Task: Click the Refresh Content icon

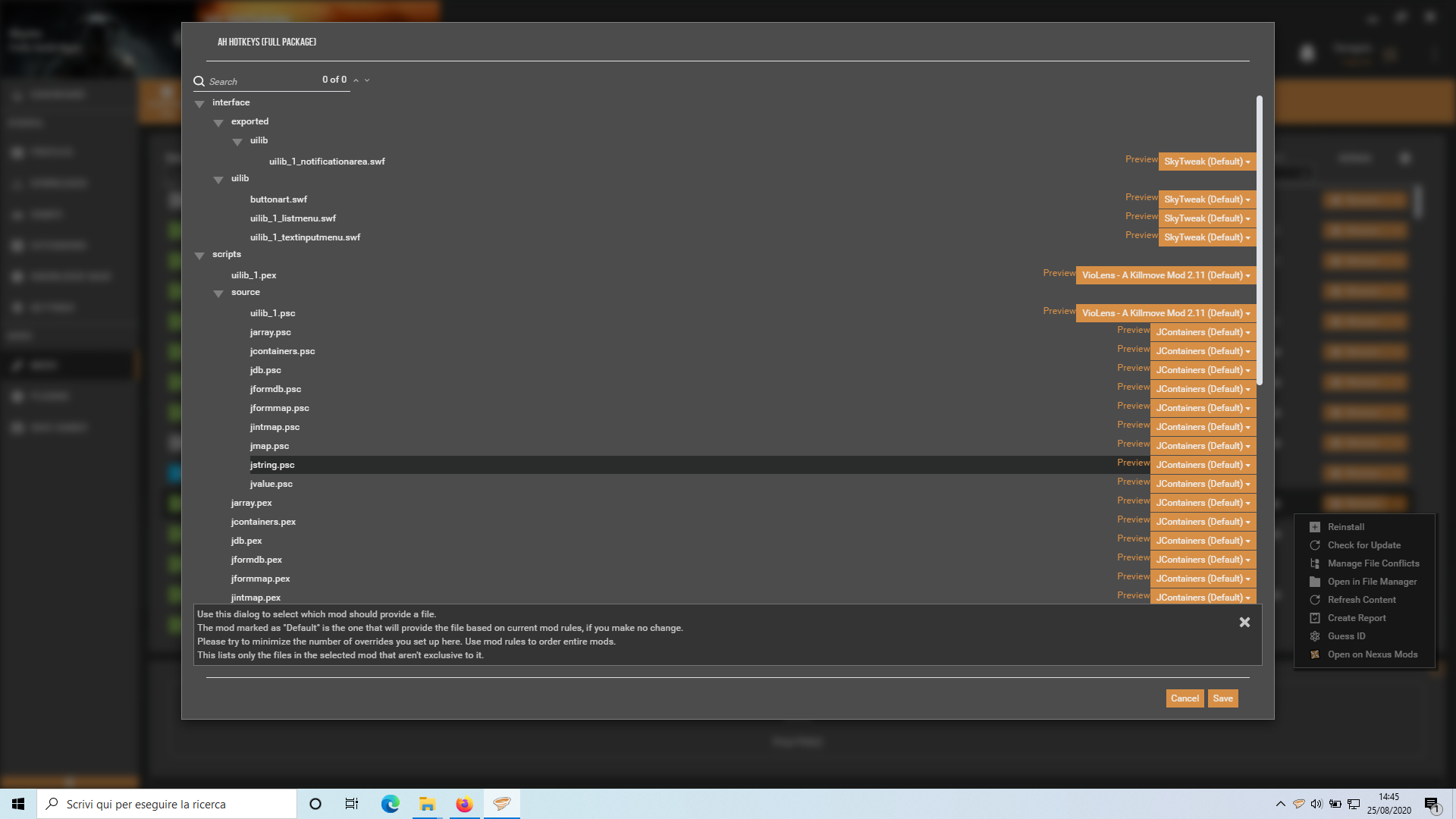Action: [1315, 600]
